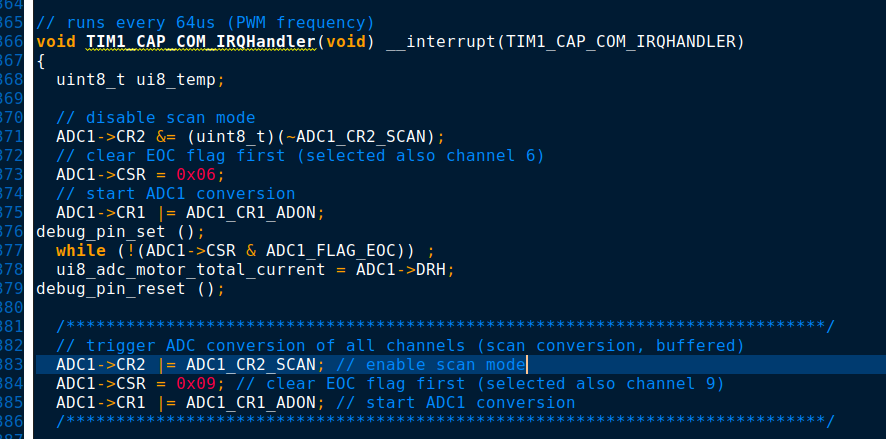Click the ui8_adc_motor_total_current variable
This screenshot has height=439, width=886.
[191, 270]
